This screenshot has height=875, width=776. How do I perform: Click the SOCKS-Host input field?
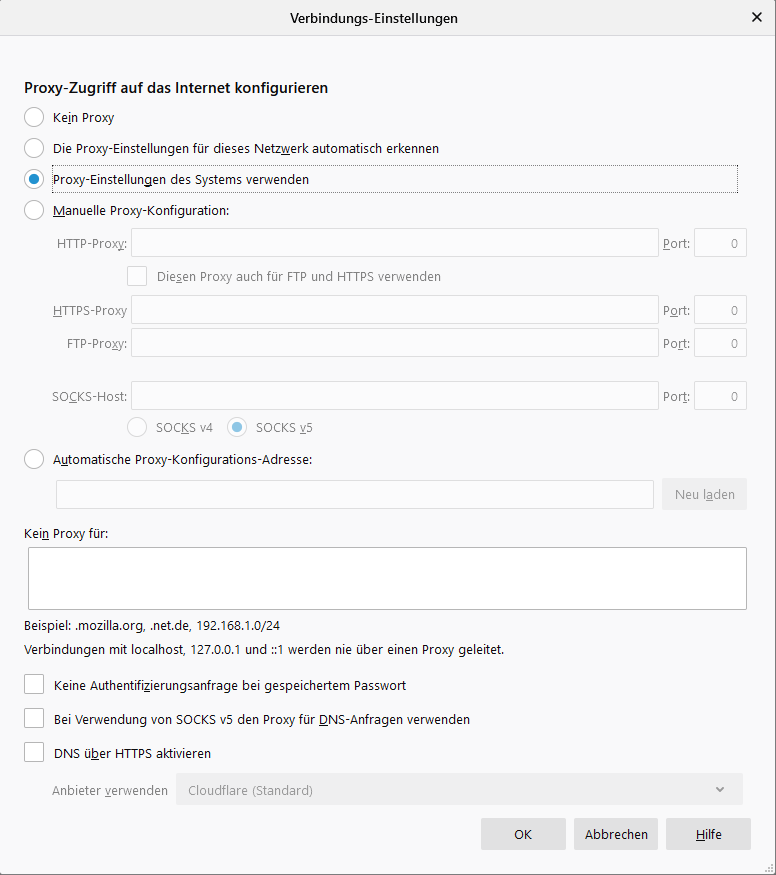(394, 396)
